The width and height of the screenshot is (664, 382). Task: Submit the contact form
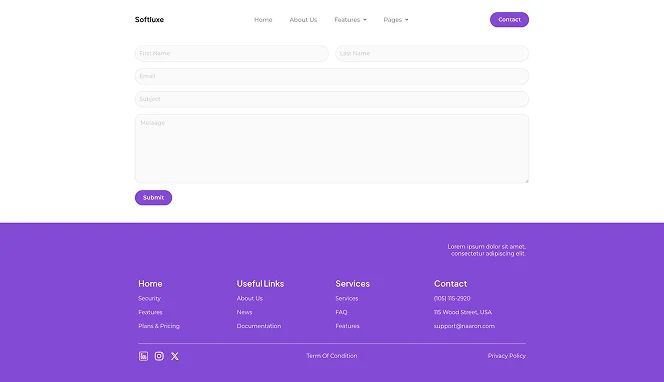(x=153, y=197)
